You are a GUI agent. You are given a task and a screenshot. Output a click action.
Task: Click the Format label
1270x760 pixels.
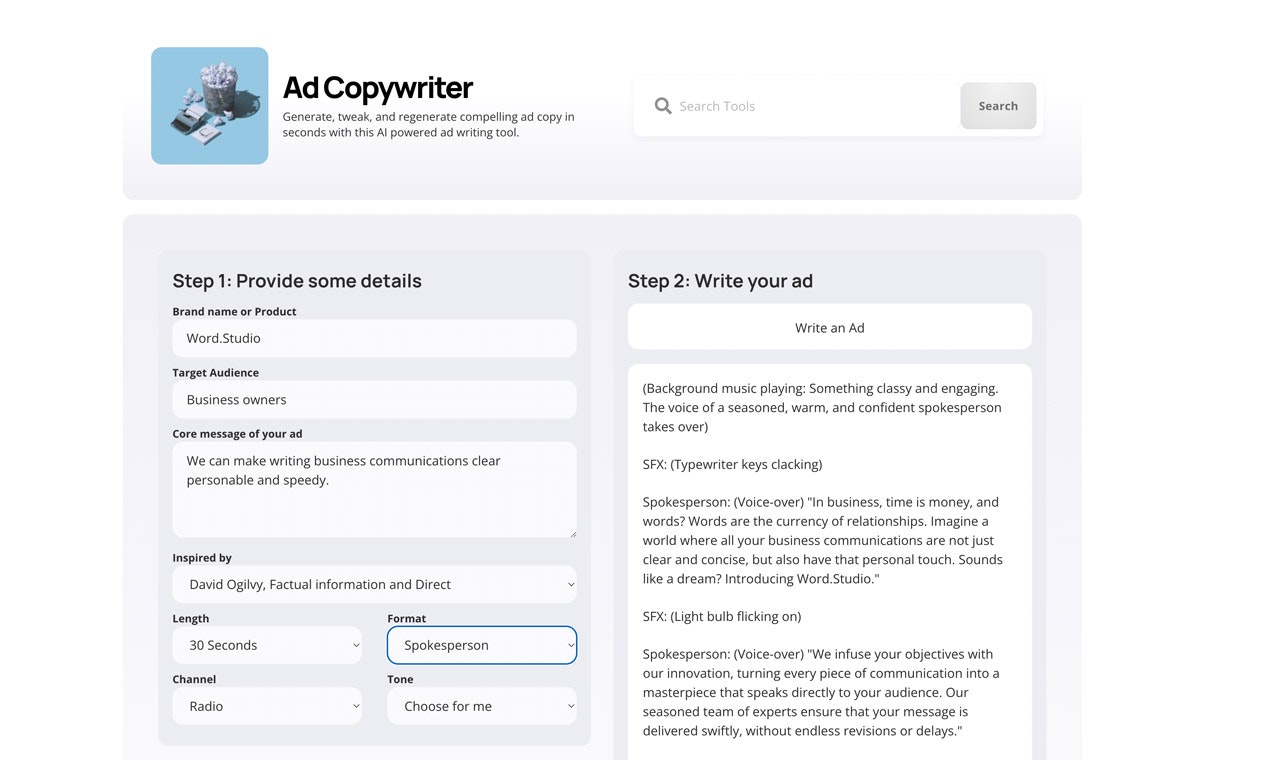(407, 619)
